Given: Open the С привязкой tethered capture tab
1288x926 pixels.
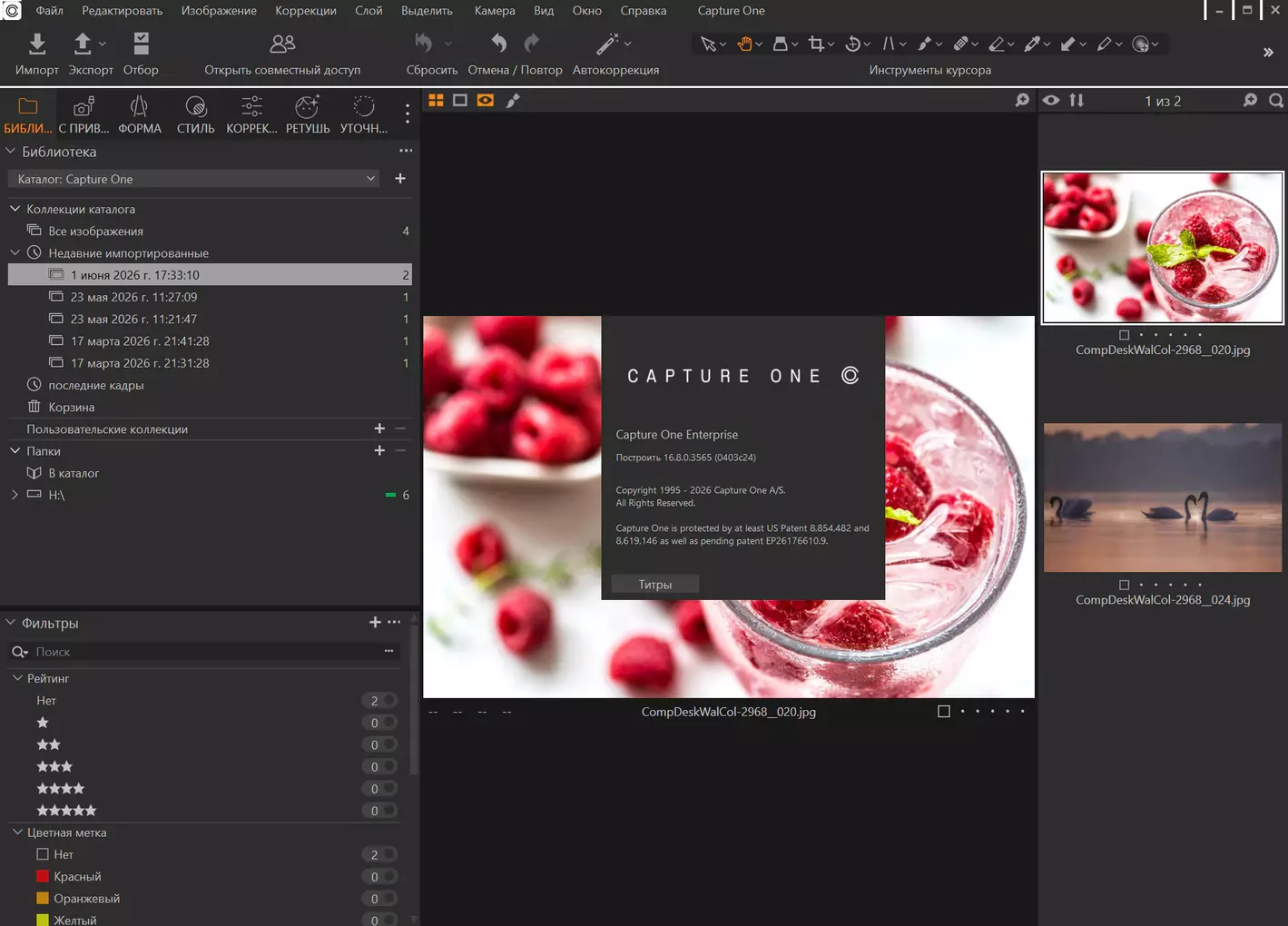Looking at the screenshot, I should click(x=84, y=115).
